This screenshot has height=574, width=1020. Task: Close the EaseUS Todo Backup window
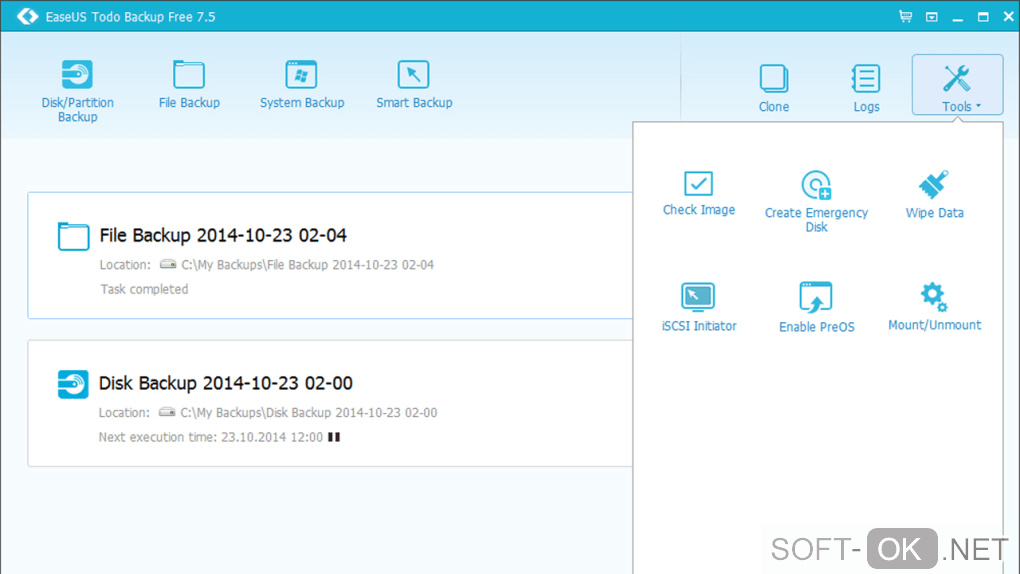(1008, 17)
